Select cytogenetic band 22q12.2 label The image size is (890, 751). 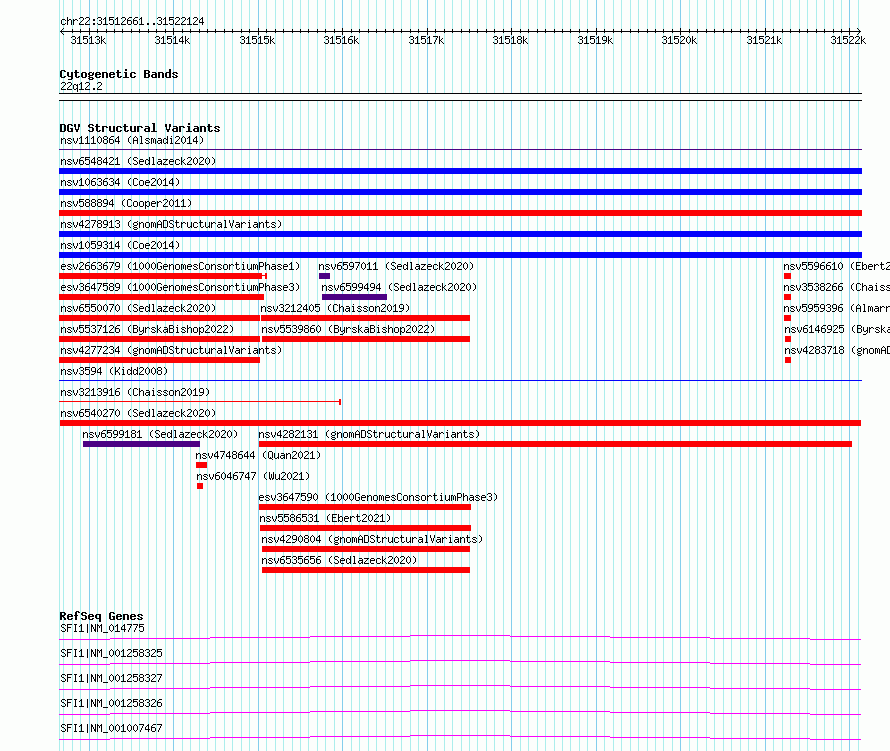click(81, 86)
